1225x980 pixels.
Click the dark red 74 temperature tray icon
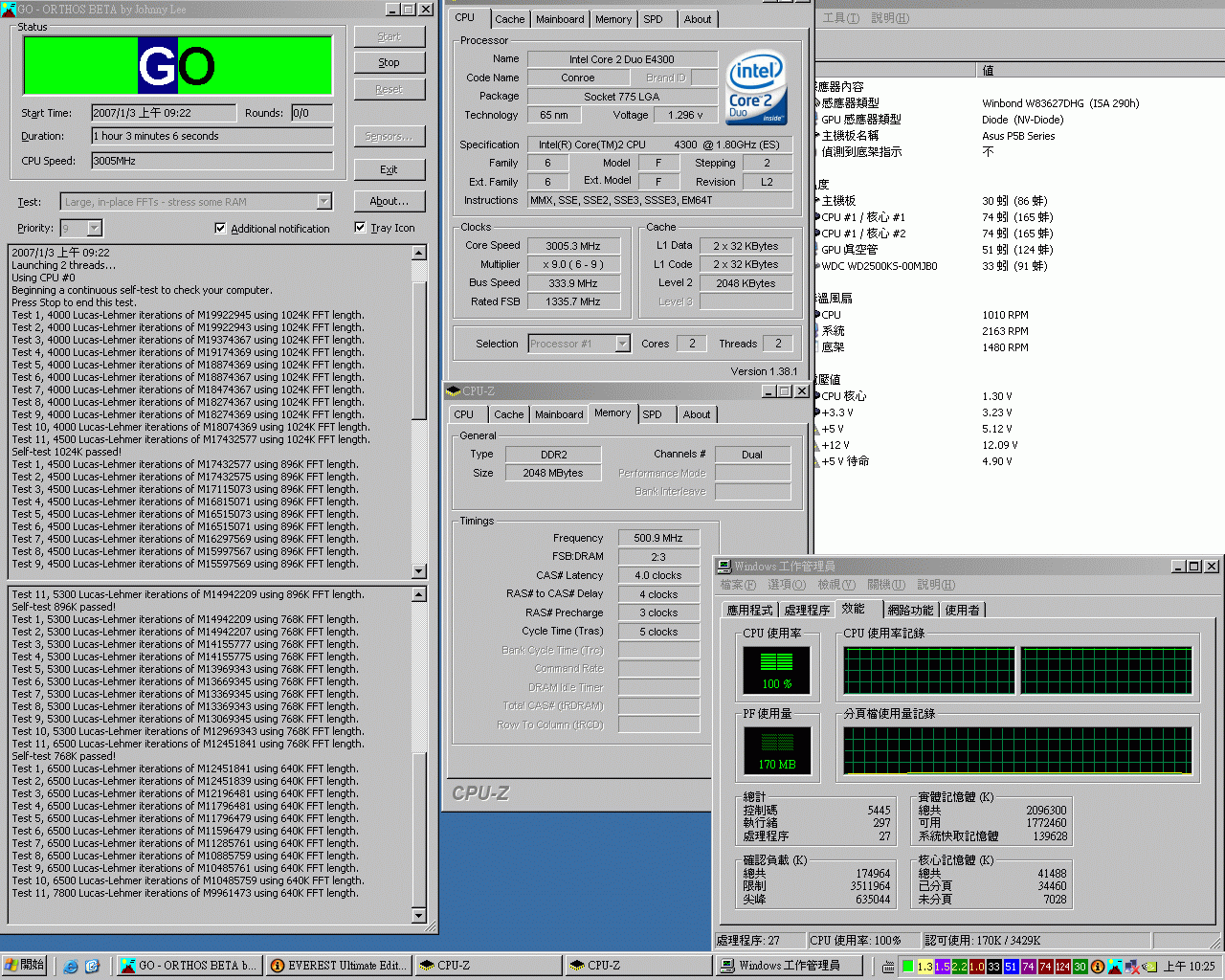(x=1045, y=967)
